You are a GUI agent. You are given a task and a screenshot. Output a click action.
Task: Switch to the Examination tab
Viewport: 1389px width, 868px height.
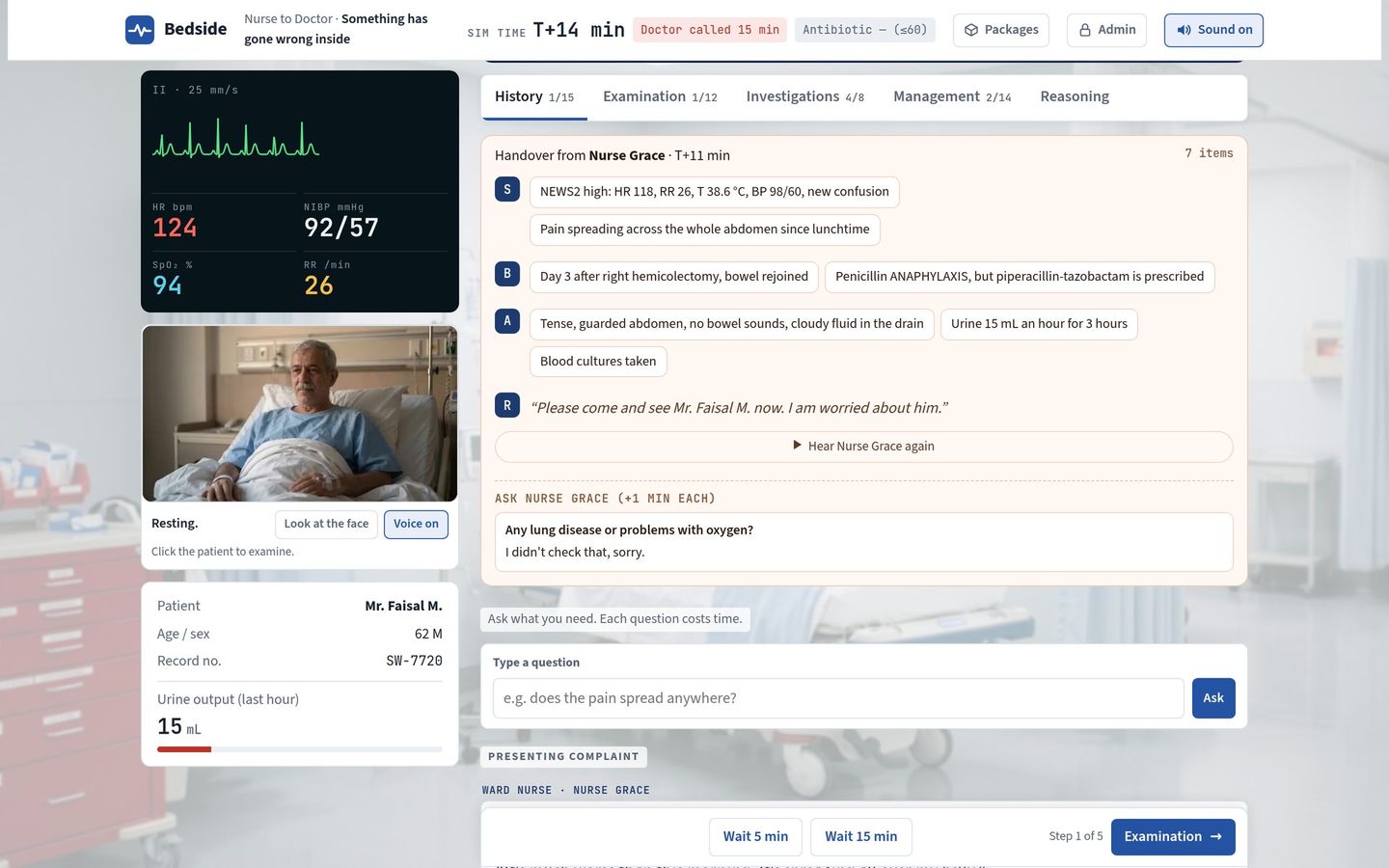(x=660, y=96)
